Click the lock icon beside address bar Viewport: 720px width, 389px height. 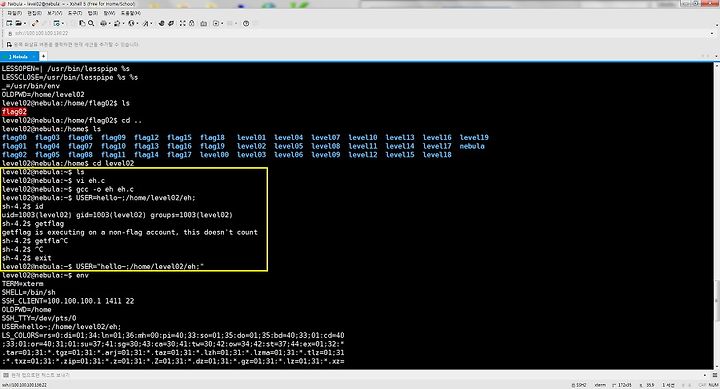[x=10, y=34]
